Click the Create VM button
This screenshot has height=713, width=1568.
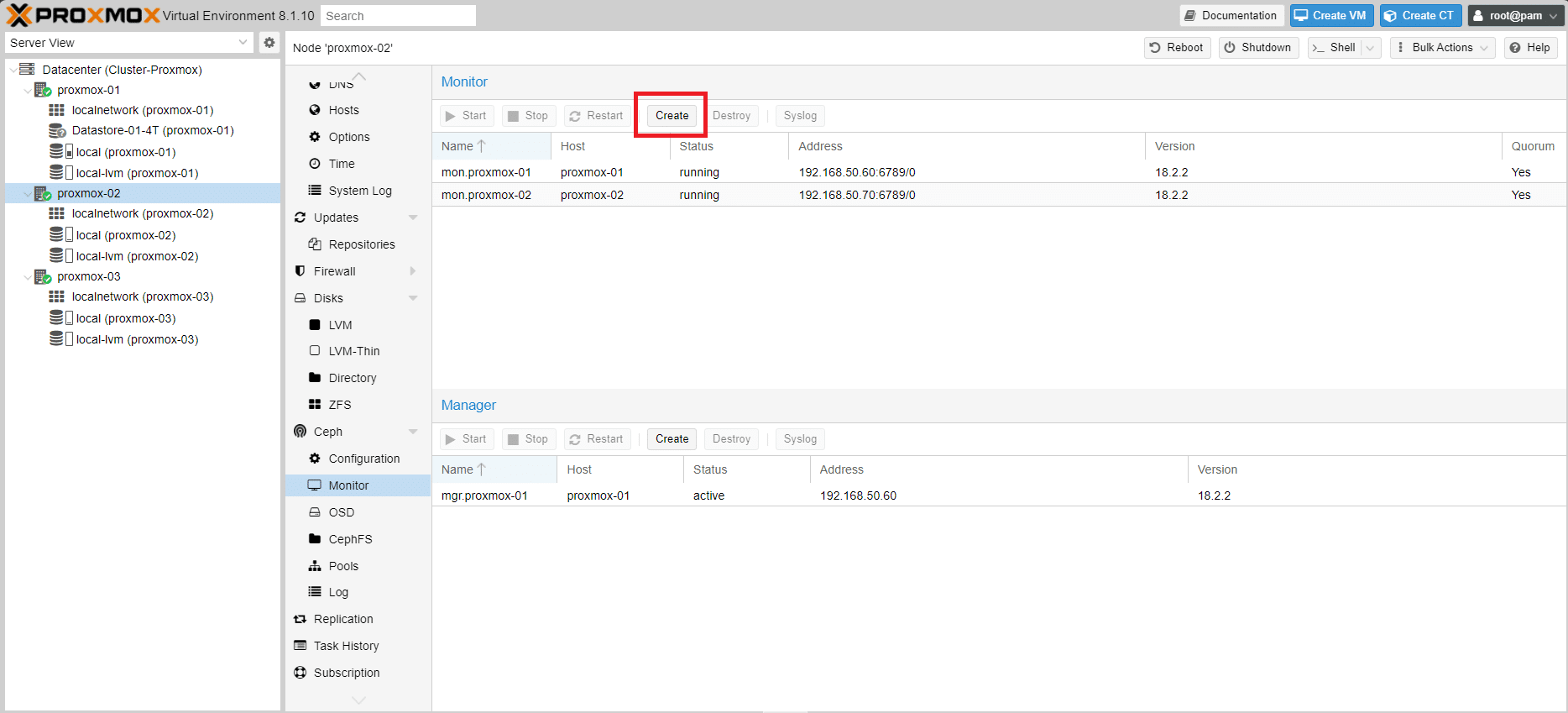coord(1332,15)
